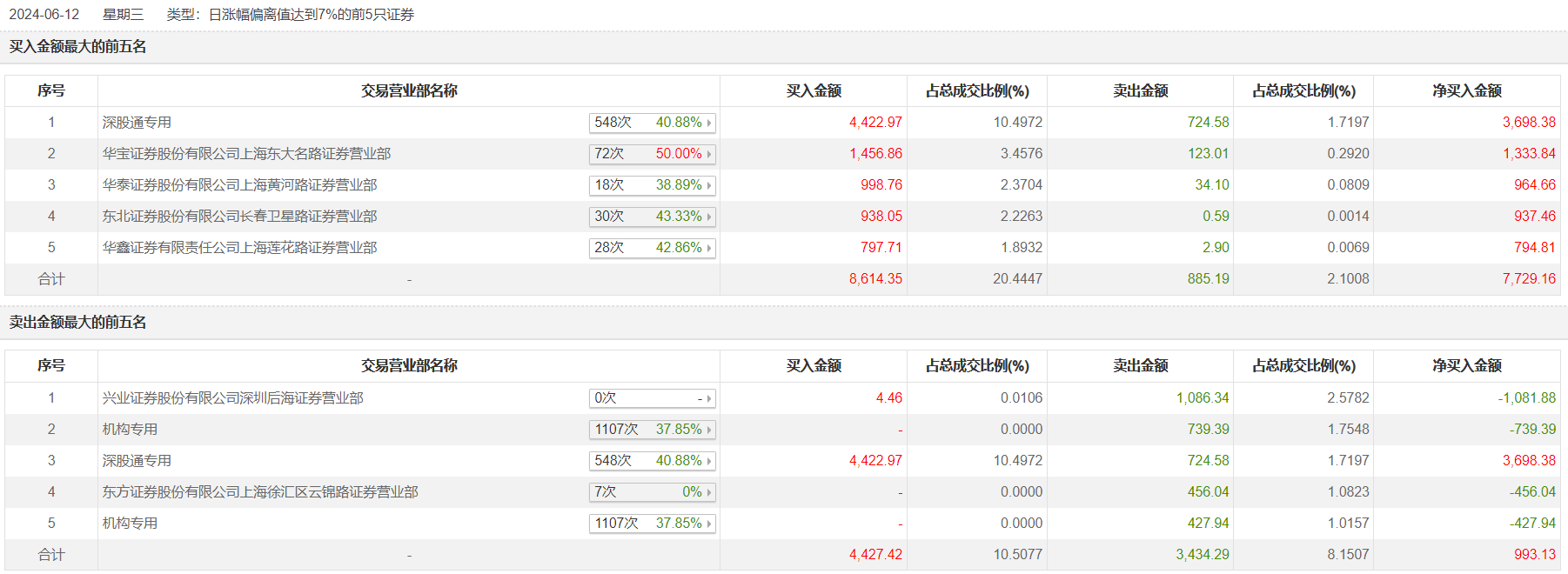Click 深股通专用 in the top-buyers table
The width and height of the screenshot is (1568, 574).
pos(137,123)
